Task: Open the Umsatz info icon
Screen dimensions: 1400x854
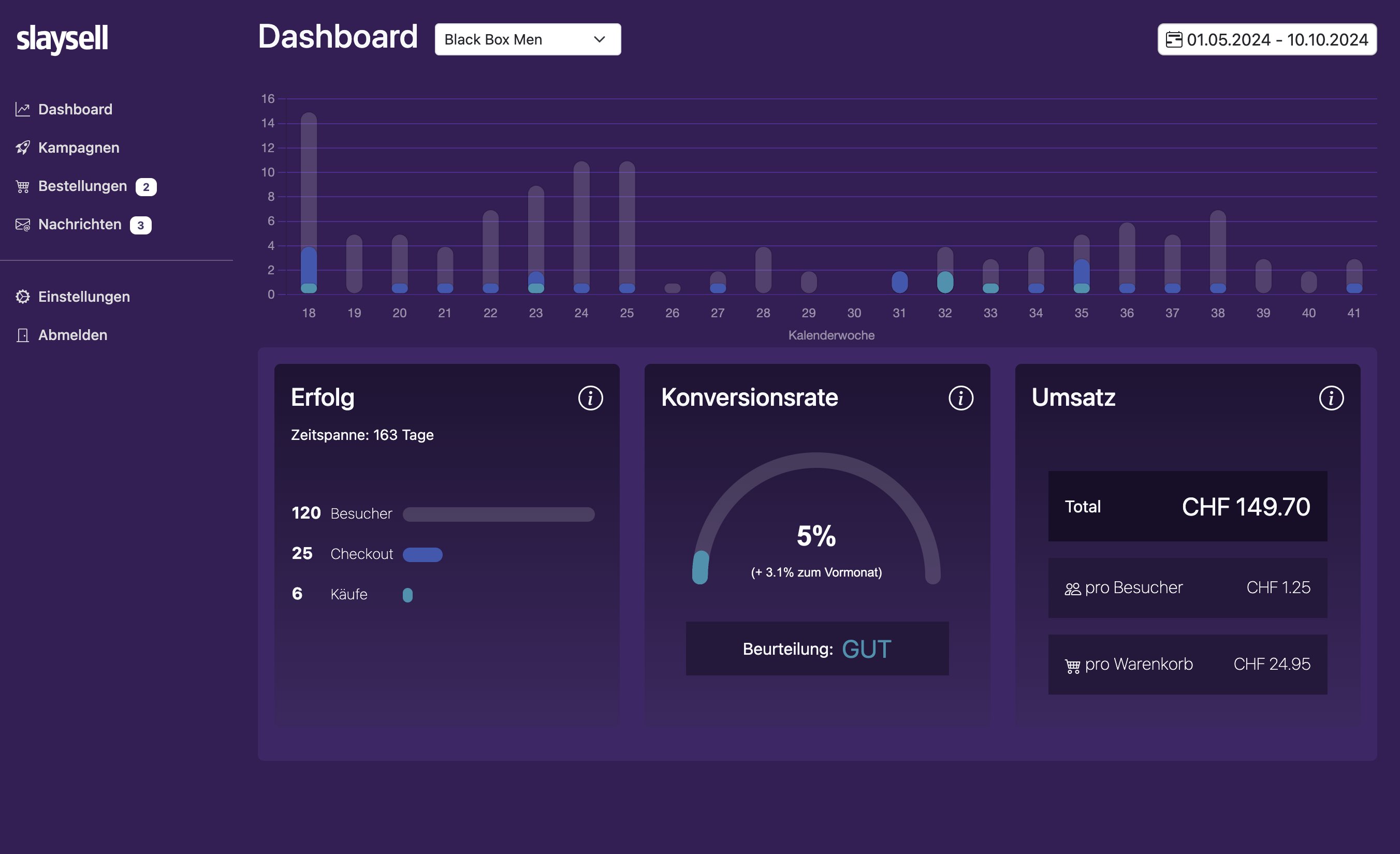Action: 1331,398
